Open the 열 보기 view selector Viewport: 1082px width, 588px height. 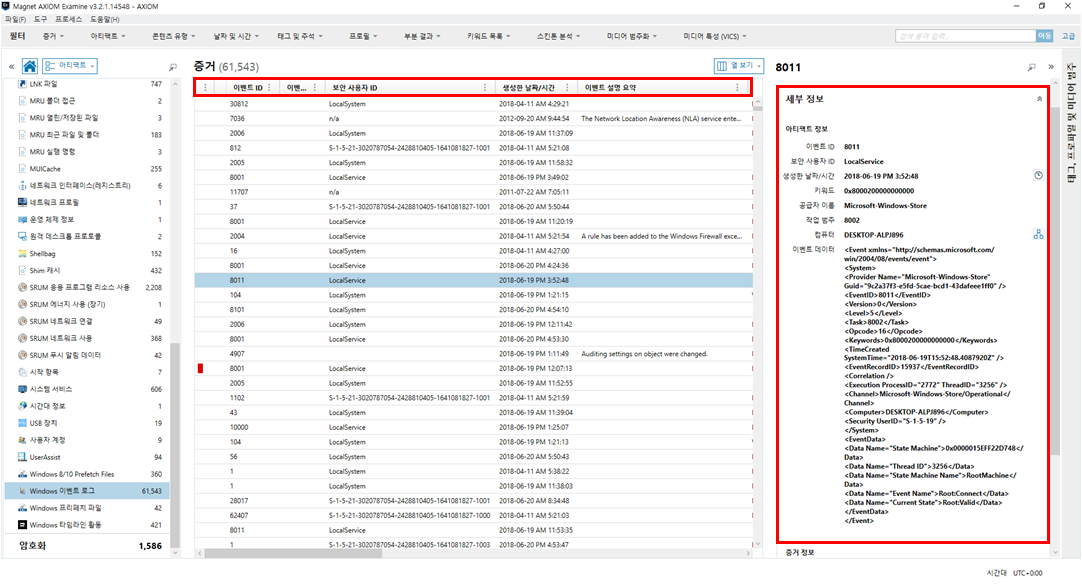(738, 66)
